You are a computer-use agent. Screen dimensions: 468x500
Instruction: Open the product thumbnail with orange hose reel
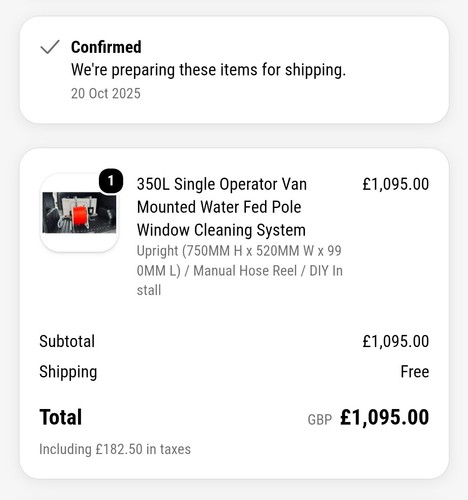79,213
